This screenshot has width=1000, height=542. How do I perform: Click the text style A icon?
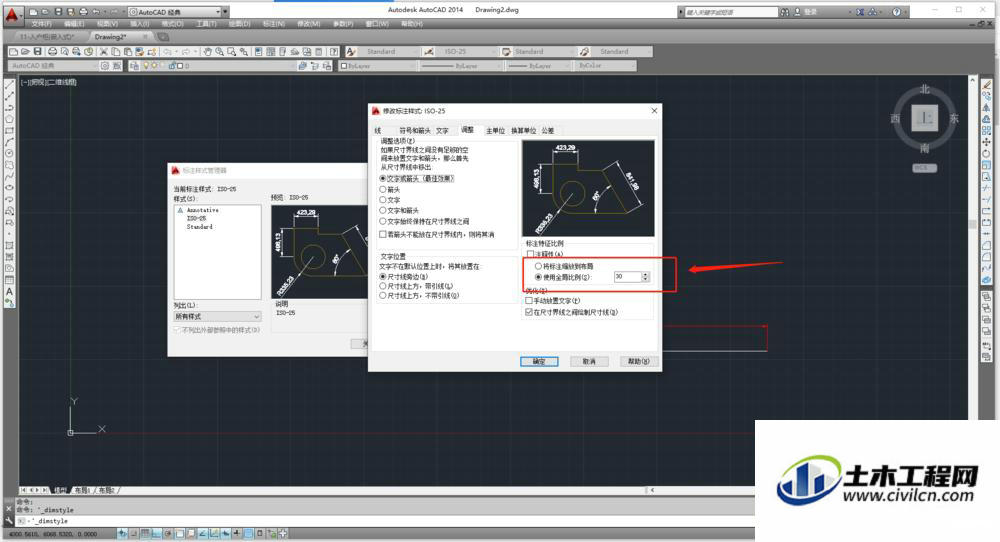[x=351, y=52]
